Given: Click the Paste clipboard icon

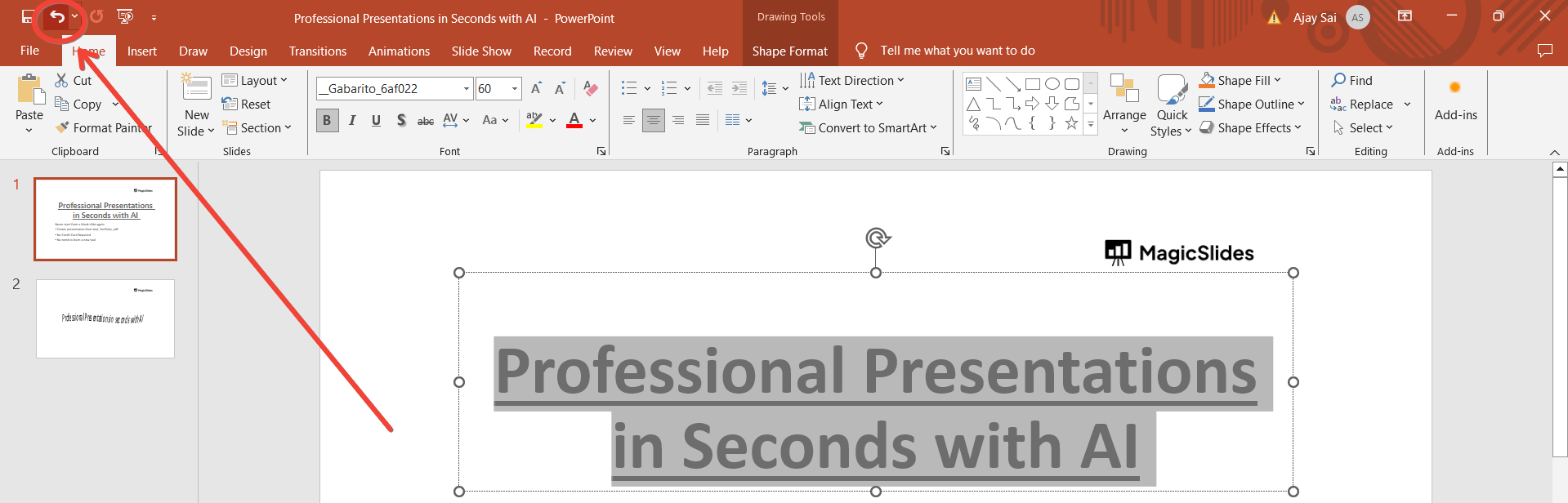Looking at the screenshot, I should [30, 89].
